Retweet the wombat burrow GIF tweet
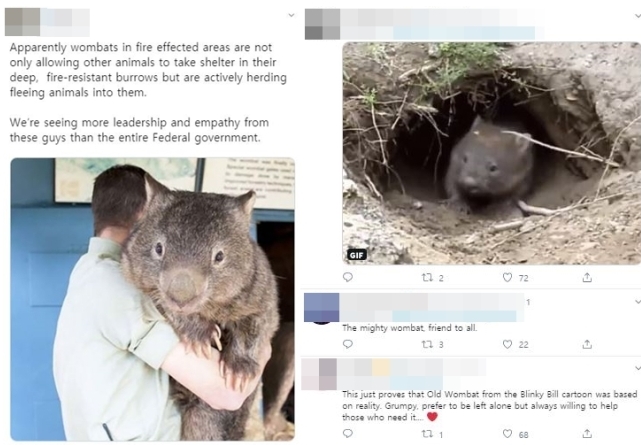 coord(427,278)
